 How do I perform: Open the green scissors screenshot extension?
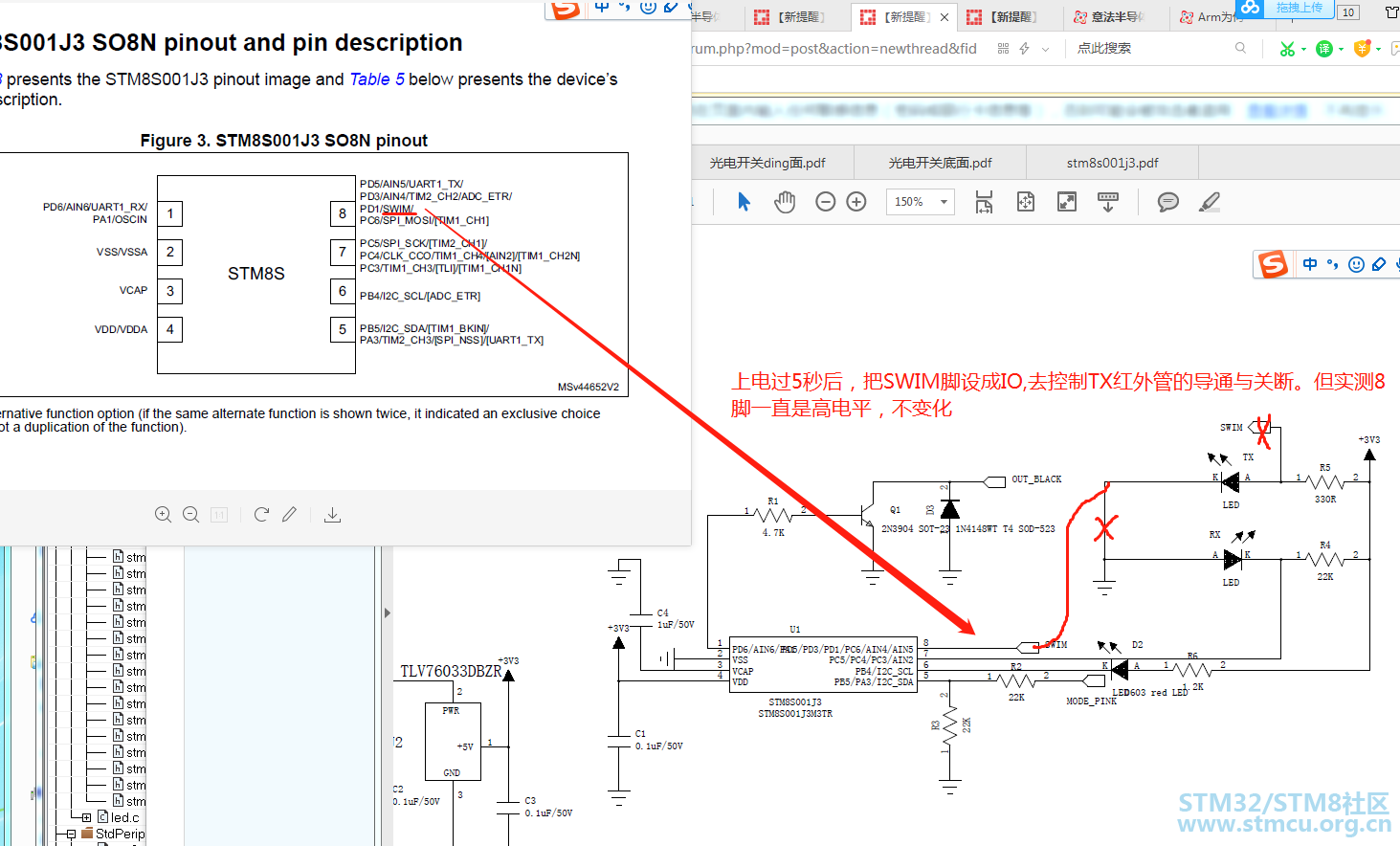(x=1287, y=49)
